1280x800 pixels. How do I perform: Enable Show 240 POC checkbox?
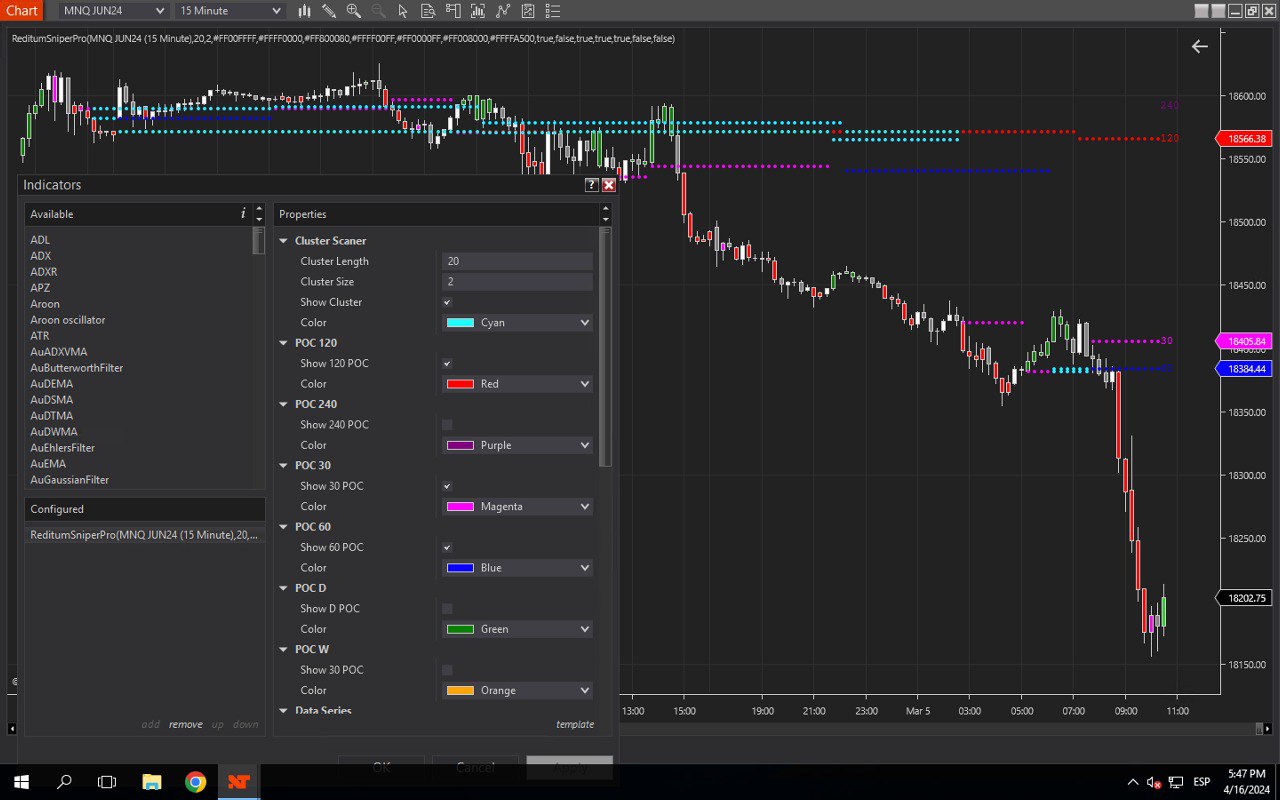point(447,425)
